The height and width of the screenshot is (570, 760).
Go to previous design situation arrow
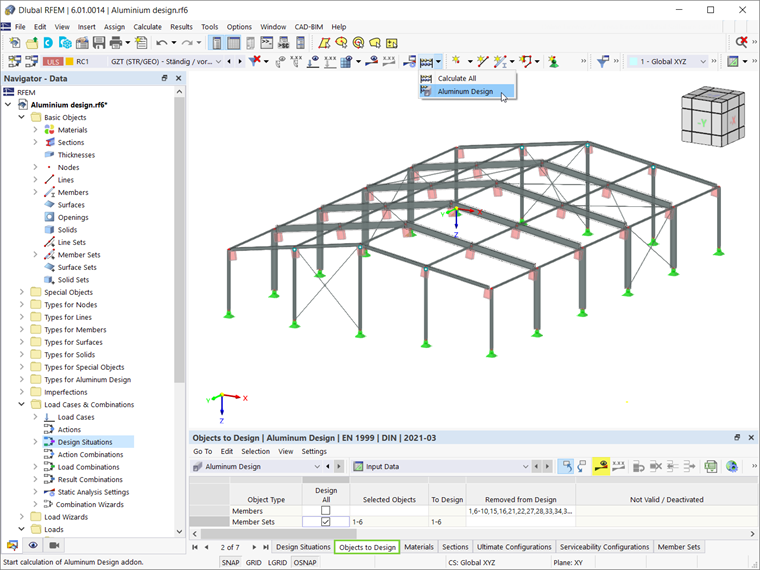pos(229,62)
